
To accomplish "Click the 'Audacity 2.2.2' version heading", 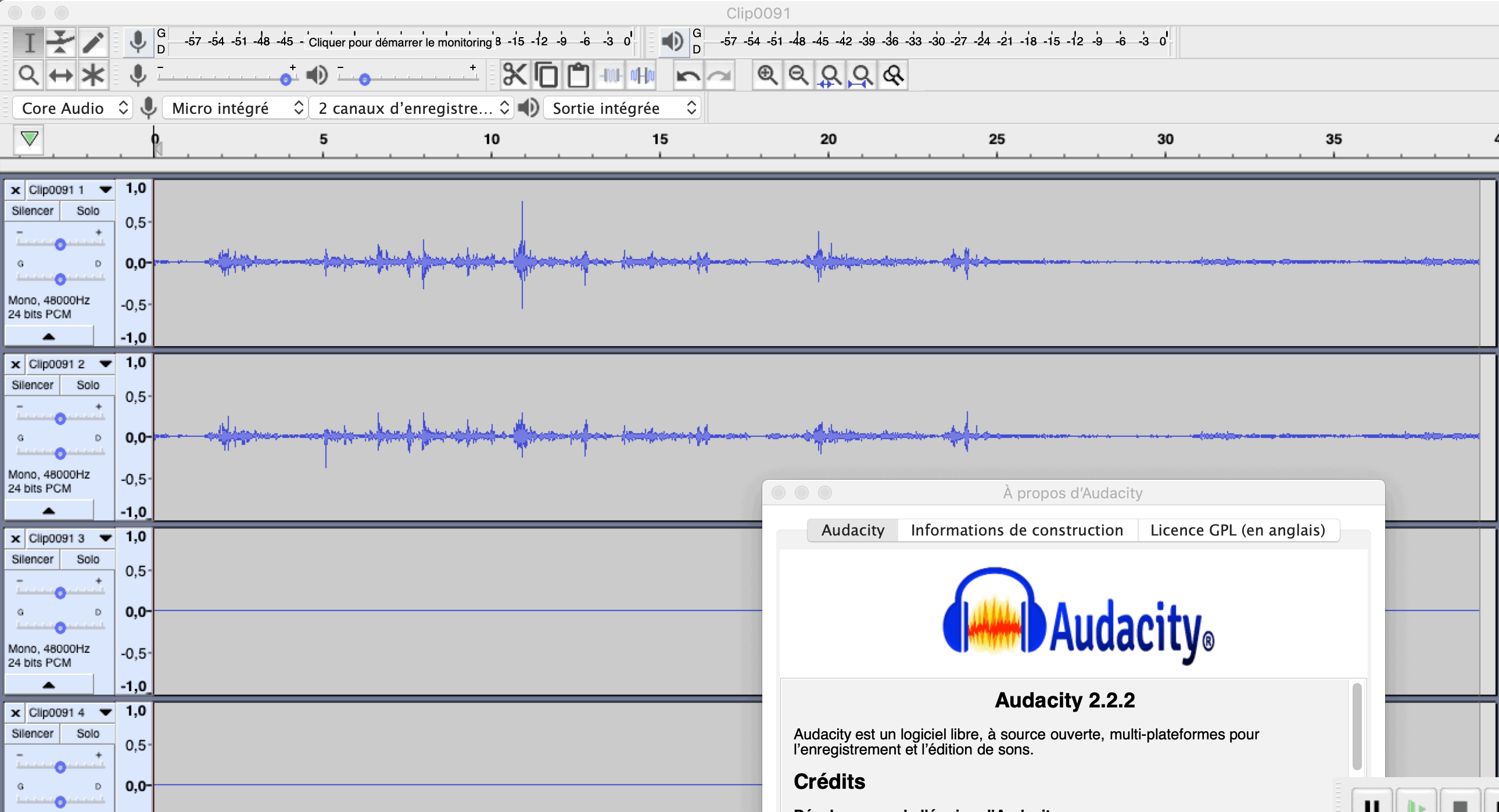I will (1065, 700).
